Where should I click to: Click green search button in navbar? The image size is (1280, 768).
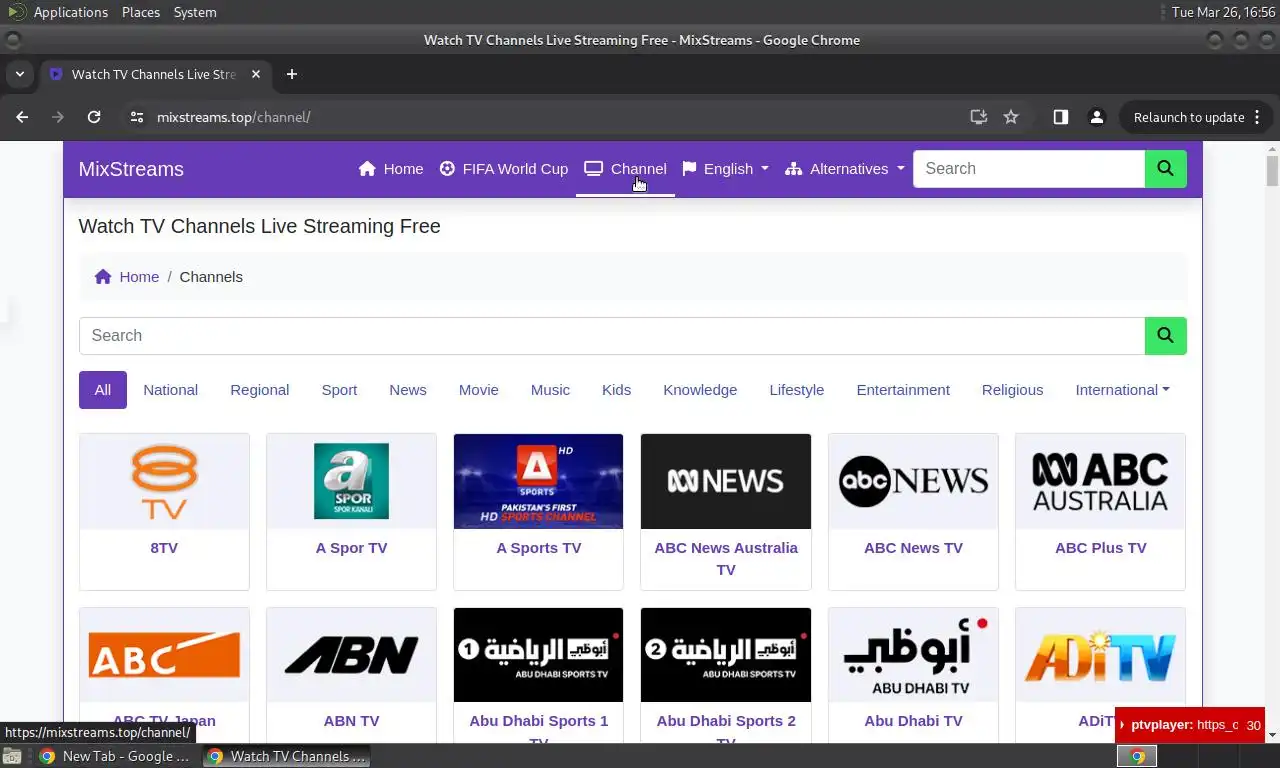pyautogui.click(x=1166, y=169)
